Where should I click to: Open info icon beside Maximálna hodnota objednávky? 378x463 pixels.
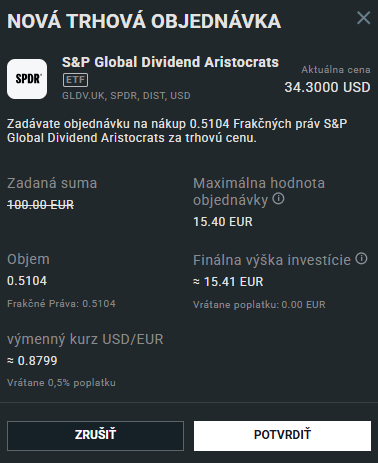pyautogui.click(x=278, y=199)
